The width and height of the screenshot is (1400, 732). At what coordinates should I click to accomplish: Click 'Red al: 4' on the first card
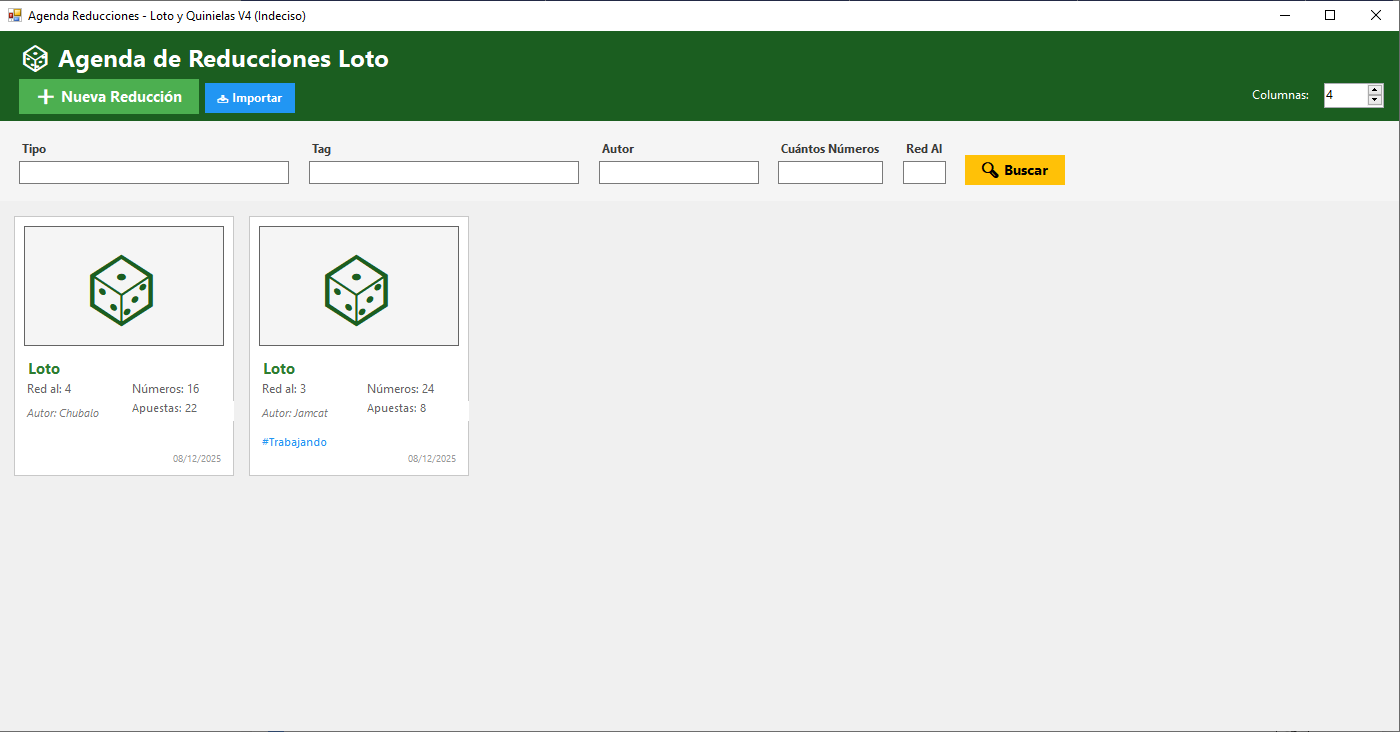(x=49, y=389)
